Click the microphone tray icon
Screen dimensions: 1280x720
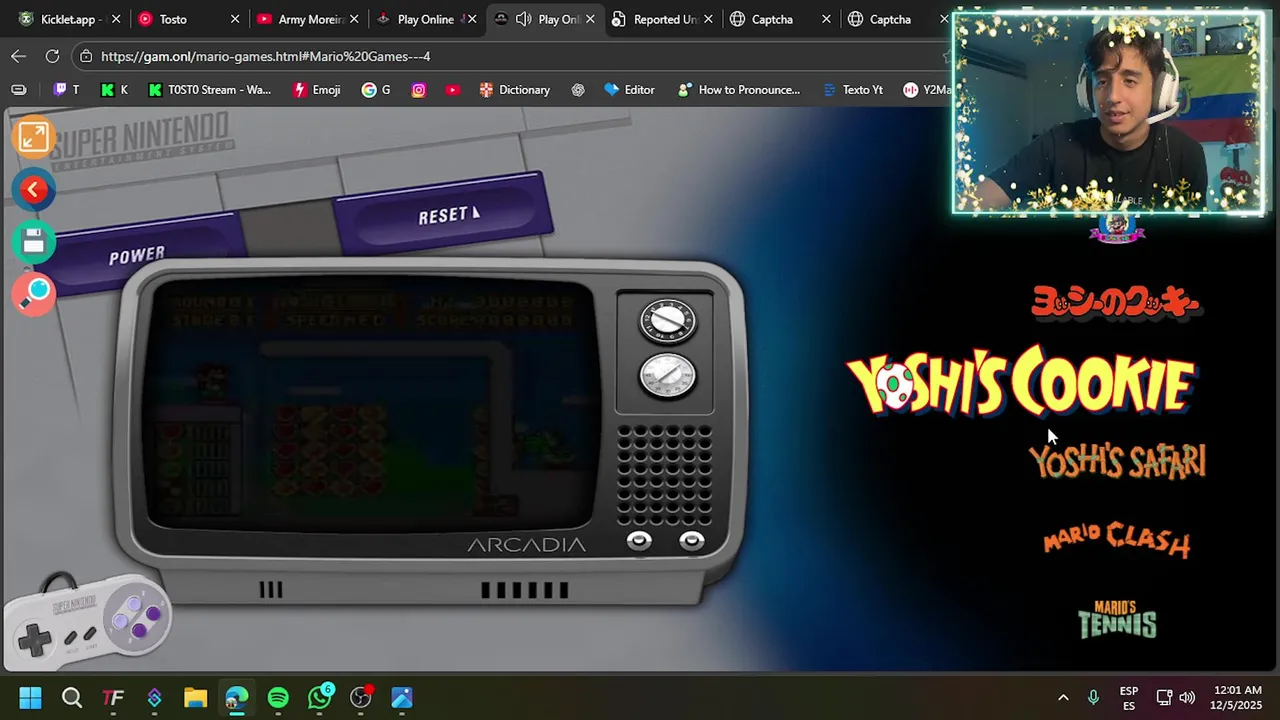pyautogui.click(x=1093, y=698)
